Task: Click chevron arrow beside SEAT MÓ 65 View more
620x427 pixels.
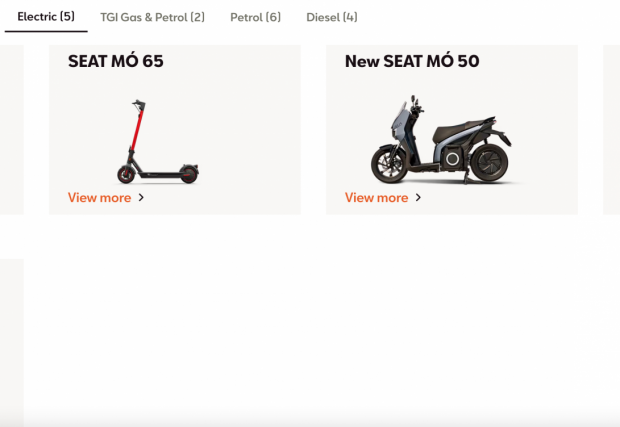Action: (x=141, y=197)
